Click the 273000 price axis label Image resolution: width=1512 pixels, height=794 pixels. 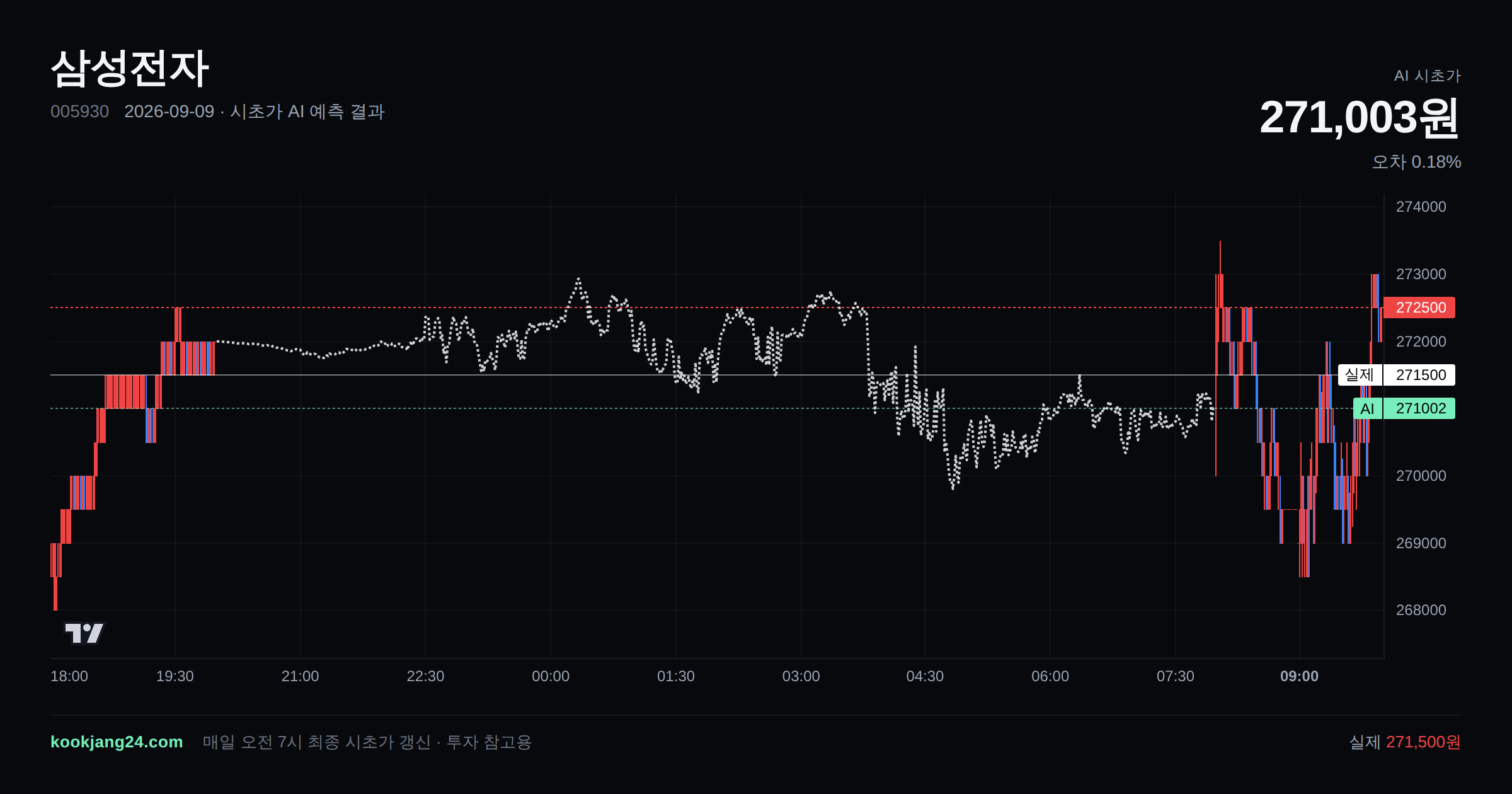point(1421,274)
